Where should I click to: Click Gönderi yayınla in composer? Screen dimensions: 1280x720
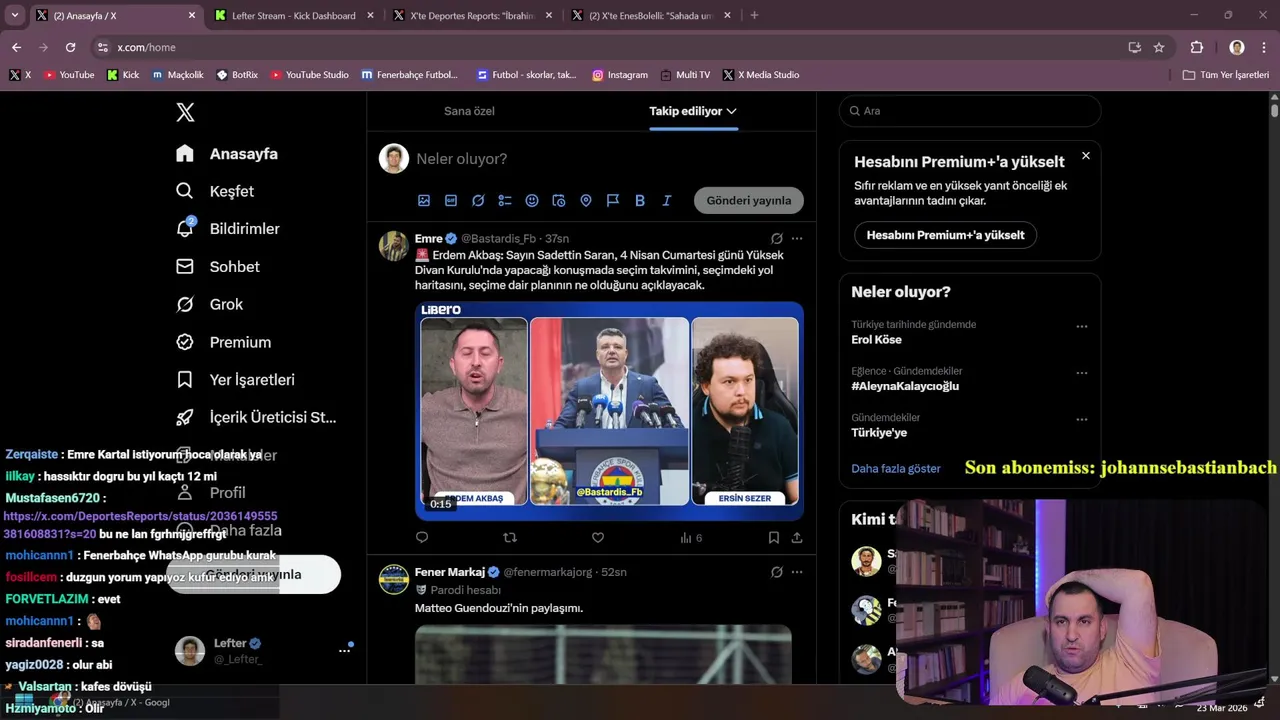pyautogui.click(x=749, y=200)
